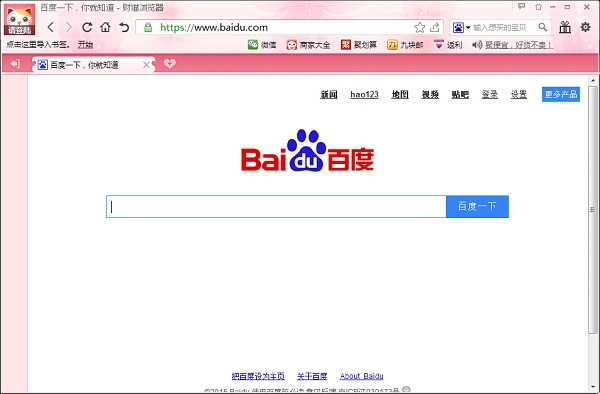Open the 新闻 link
The width and height of the screenshot is (600, 394).
pos(329,94)
